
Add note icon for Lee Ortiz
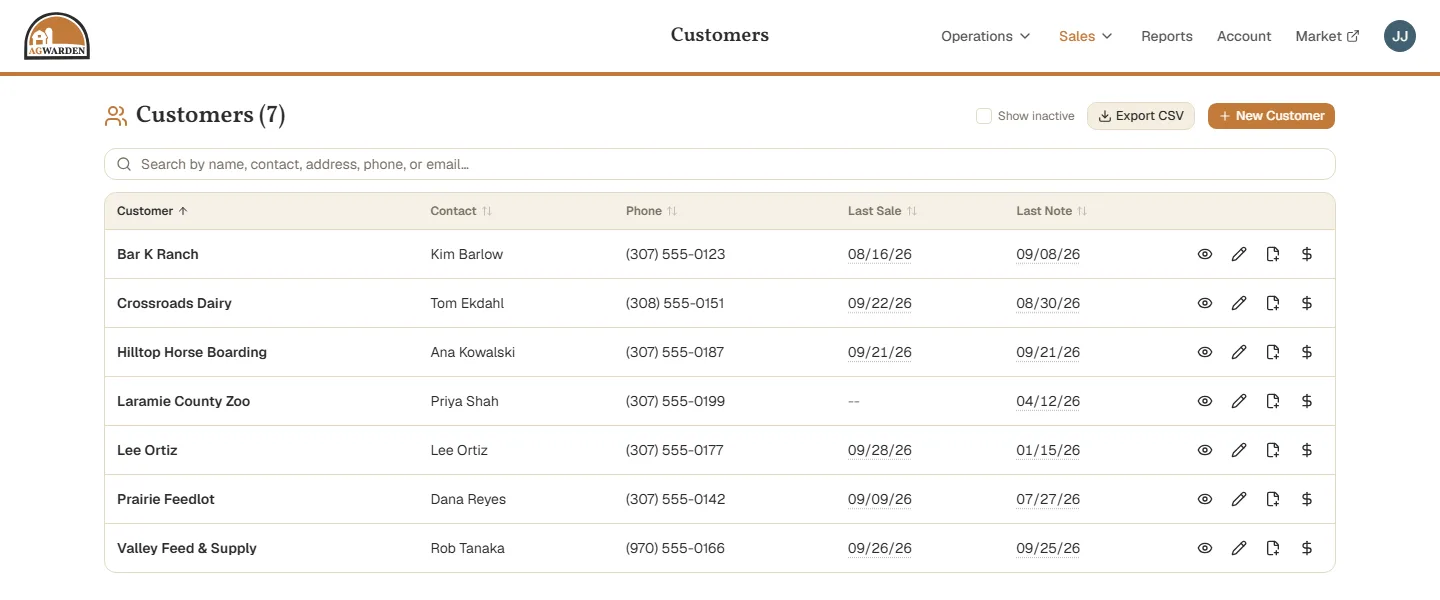(x=1273, y=450)
